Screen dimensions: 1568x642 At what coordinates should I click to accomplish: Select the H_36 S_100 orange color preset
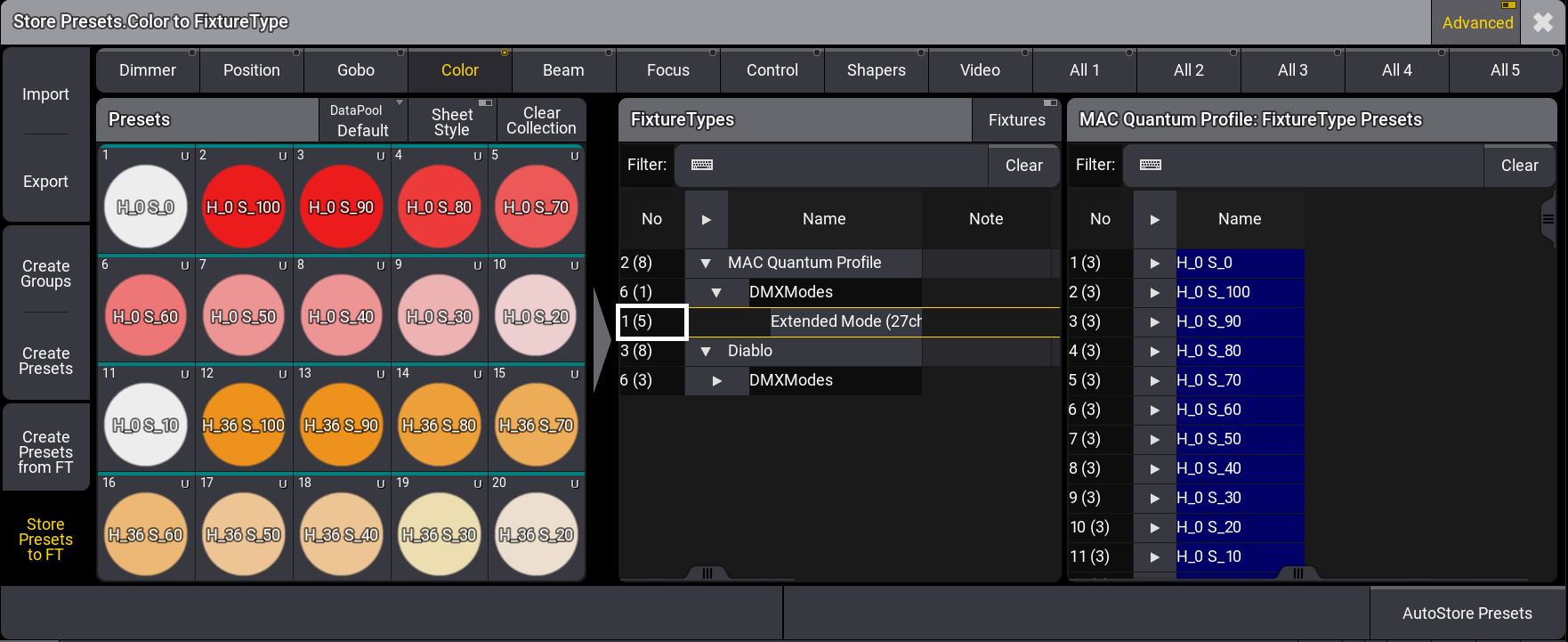pos(244,426)
